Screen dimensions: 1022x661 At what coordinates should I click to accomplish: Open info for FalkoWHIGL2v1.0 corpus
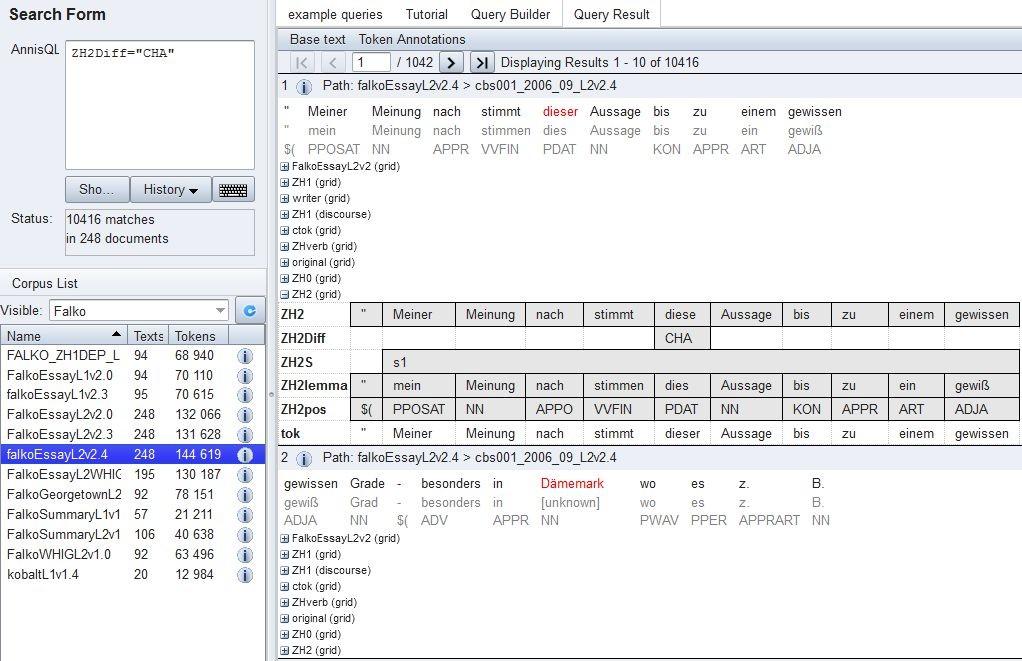[x=244, y=555]
